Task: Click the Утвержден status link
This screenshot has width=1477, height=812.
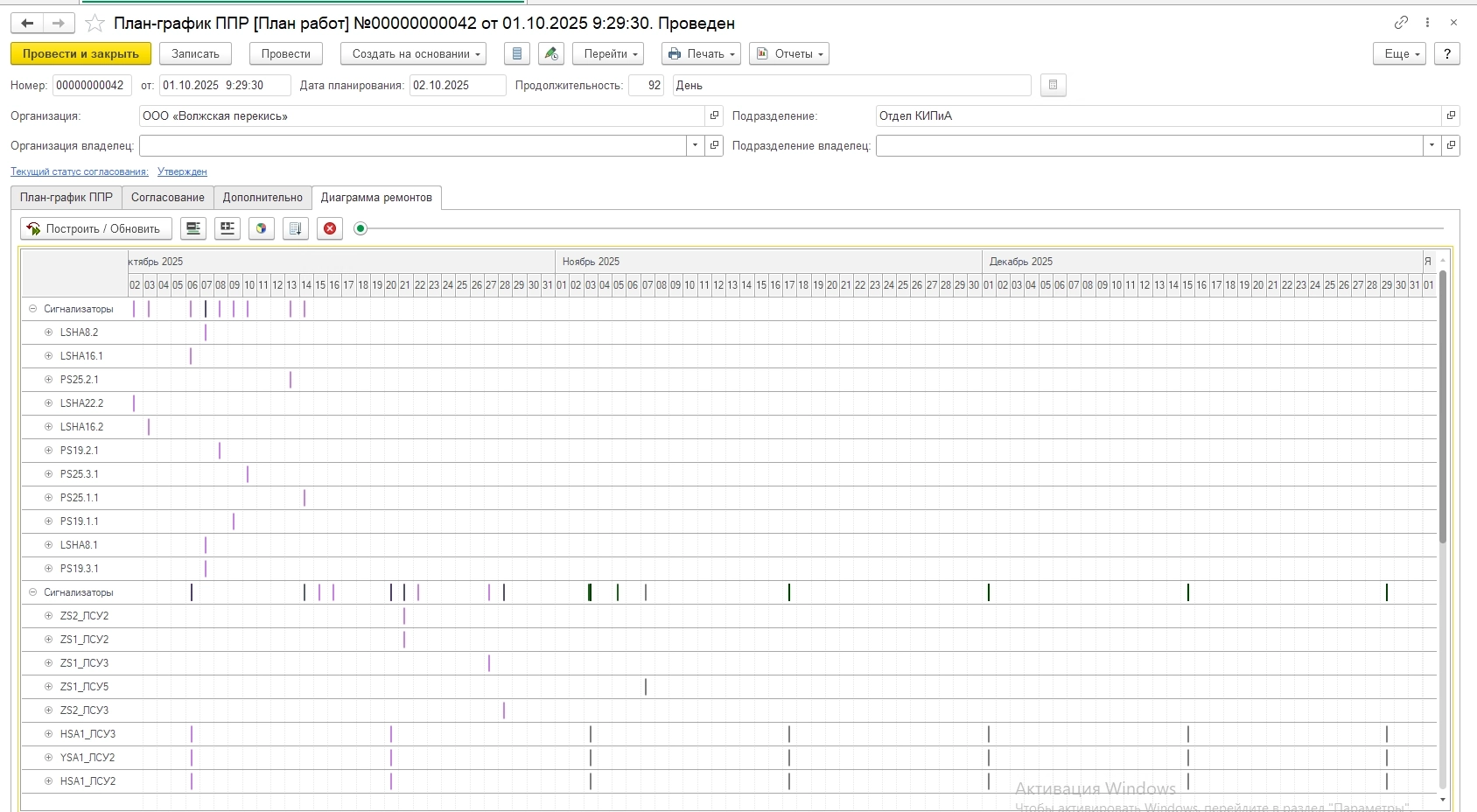Action: [182, 172]
